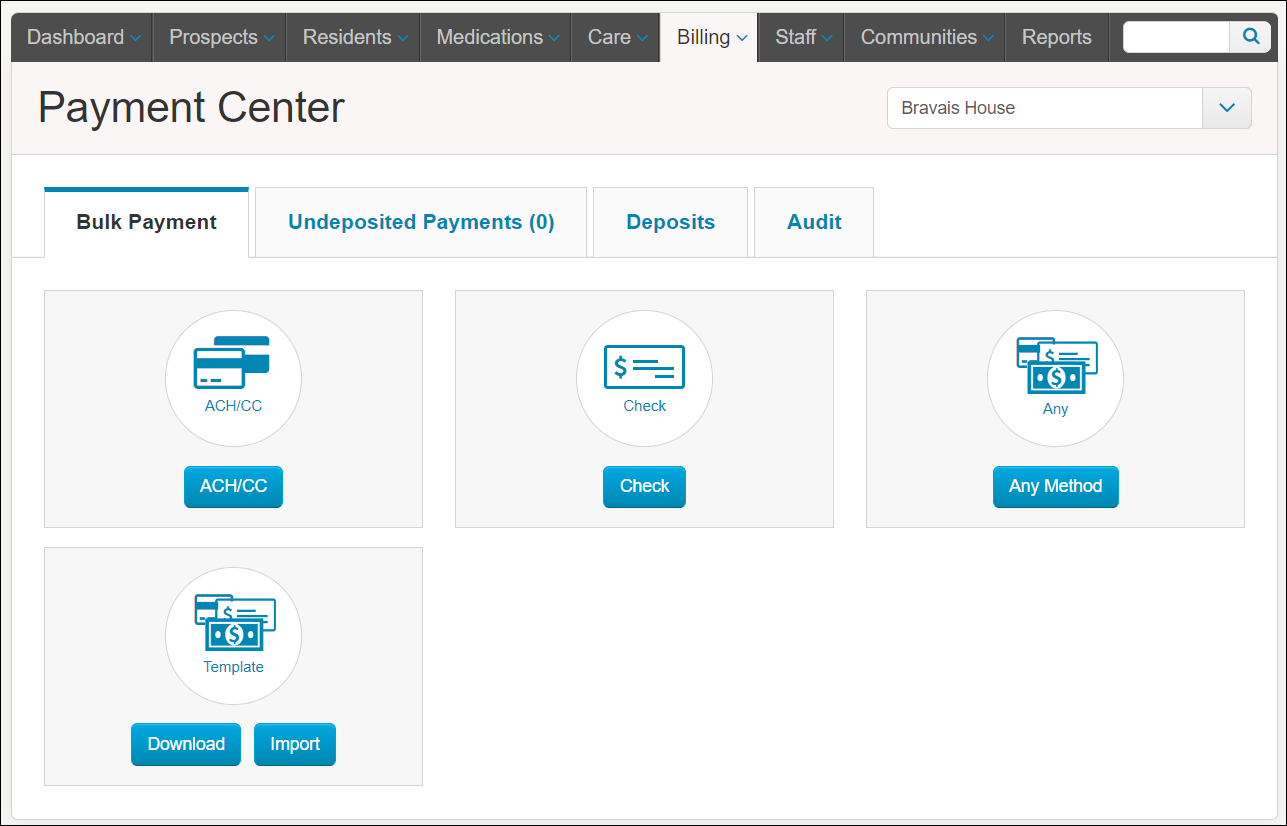The width and height of the screenshot is (1287, 826).
Task: Open the community selector chevron icon
Action: pos(1226,107)
